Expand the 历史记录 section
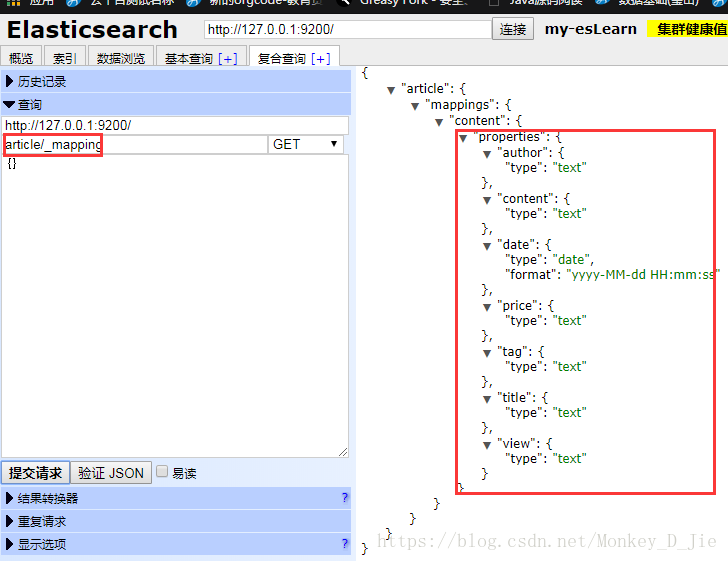728x561 pixels. 176,81
